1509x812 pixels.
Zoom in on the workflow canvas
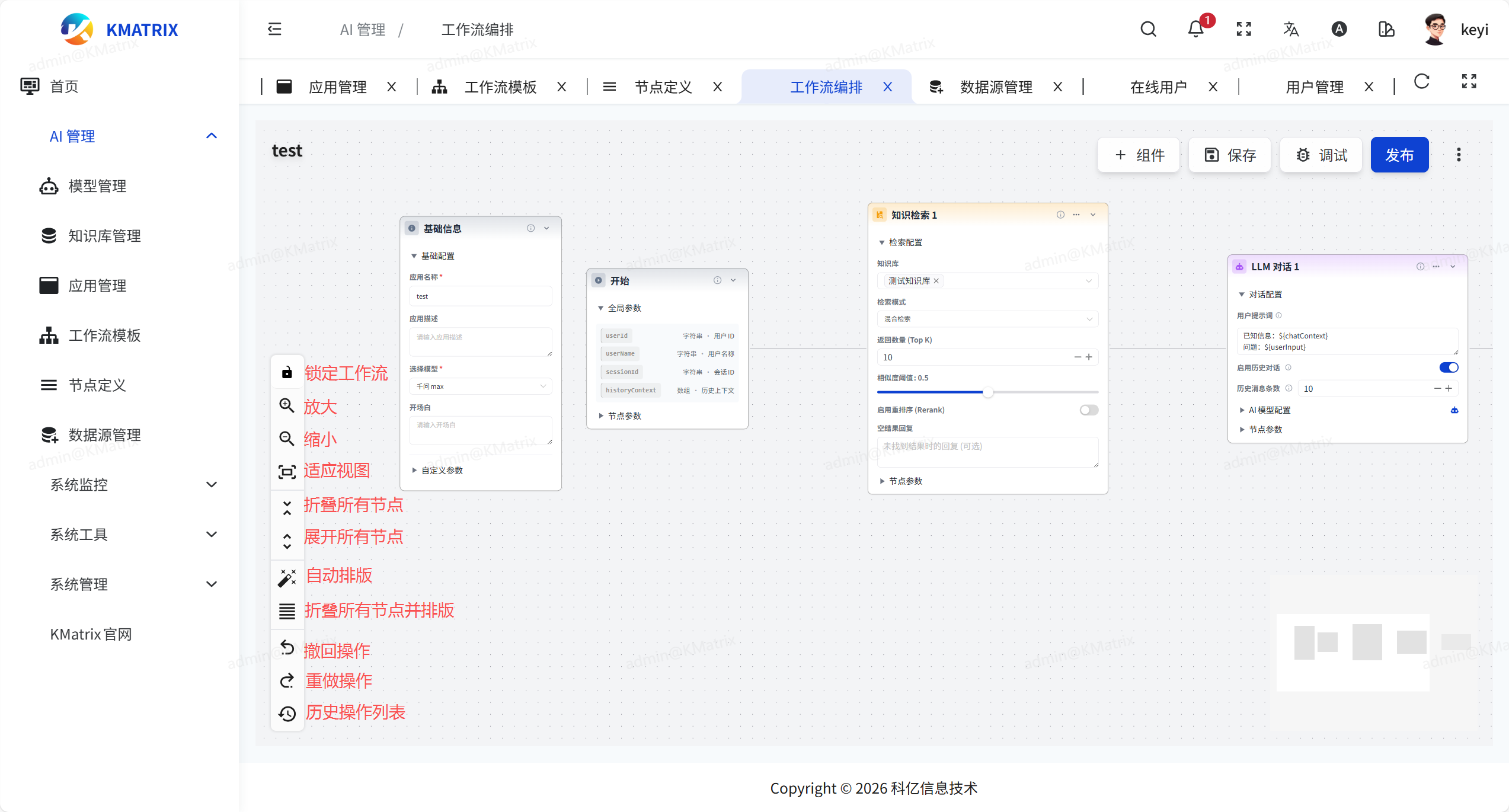(x=287, y=405)
